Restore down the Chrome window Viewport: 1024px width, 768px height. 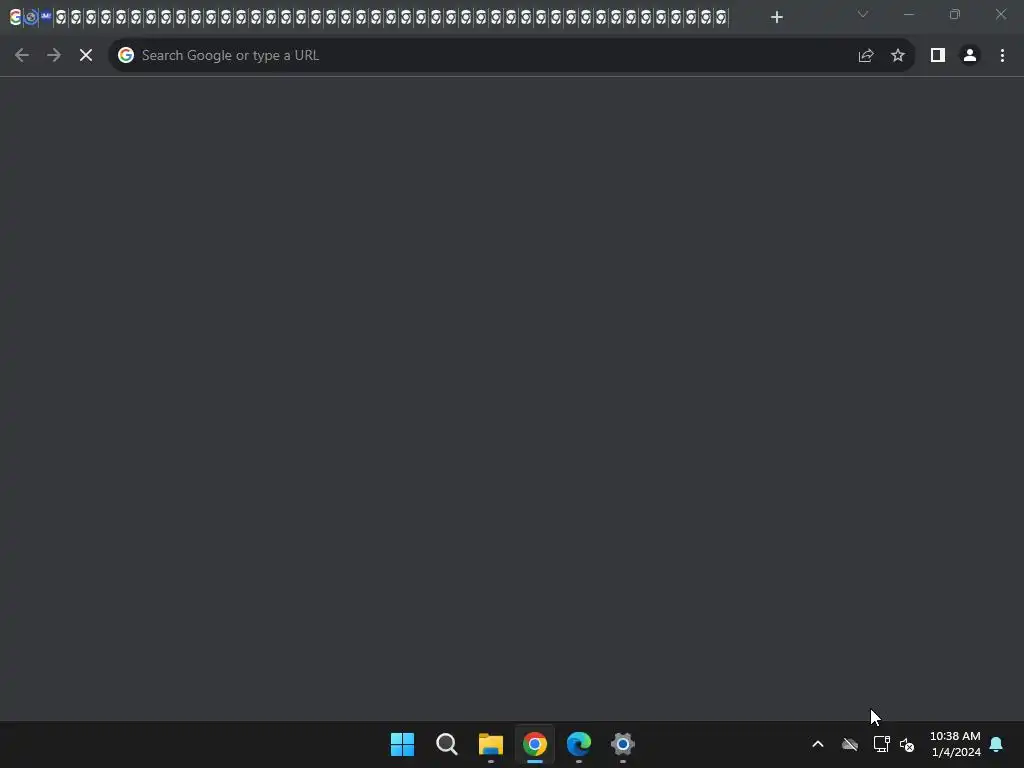tap(955, 14)
